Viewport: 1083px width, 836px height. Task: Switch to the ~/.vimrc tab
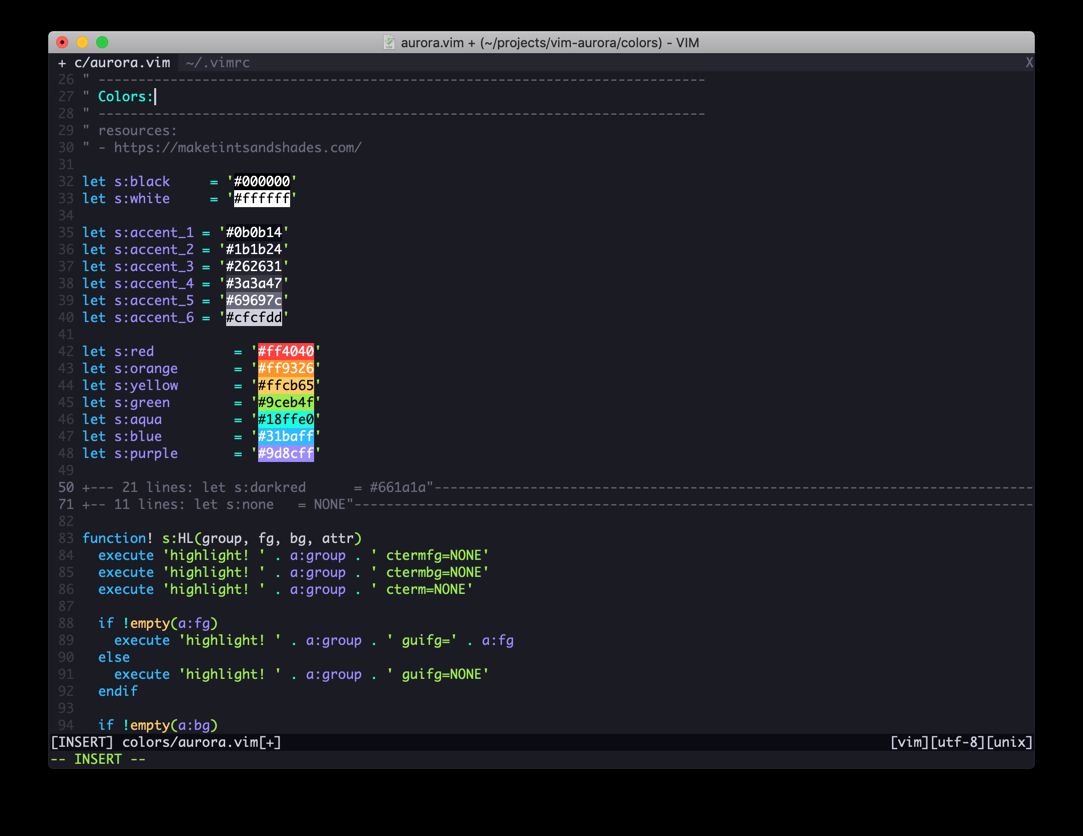pyautogui.click(x=218, y=62)
